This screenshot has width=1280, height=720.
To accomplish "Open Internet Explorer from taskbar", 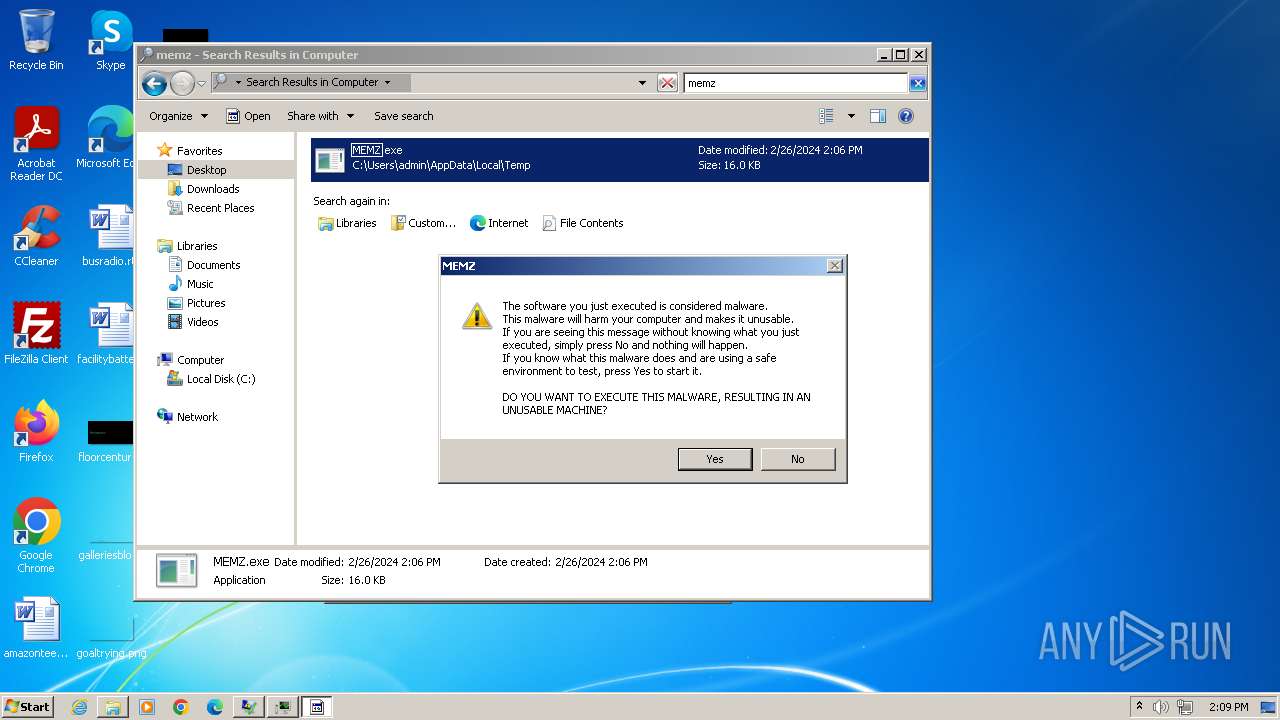I will (79, 707).
